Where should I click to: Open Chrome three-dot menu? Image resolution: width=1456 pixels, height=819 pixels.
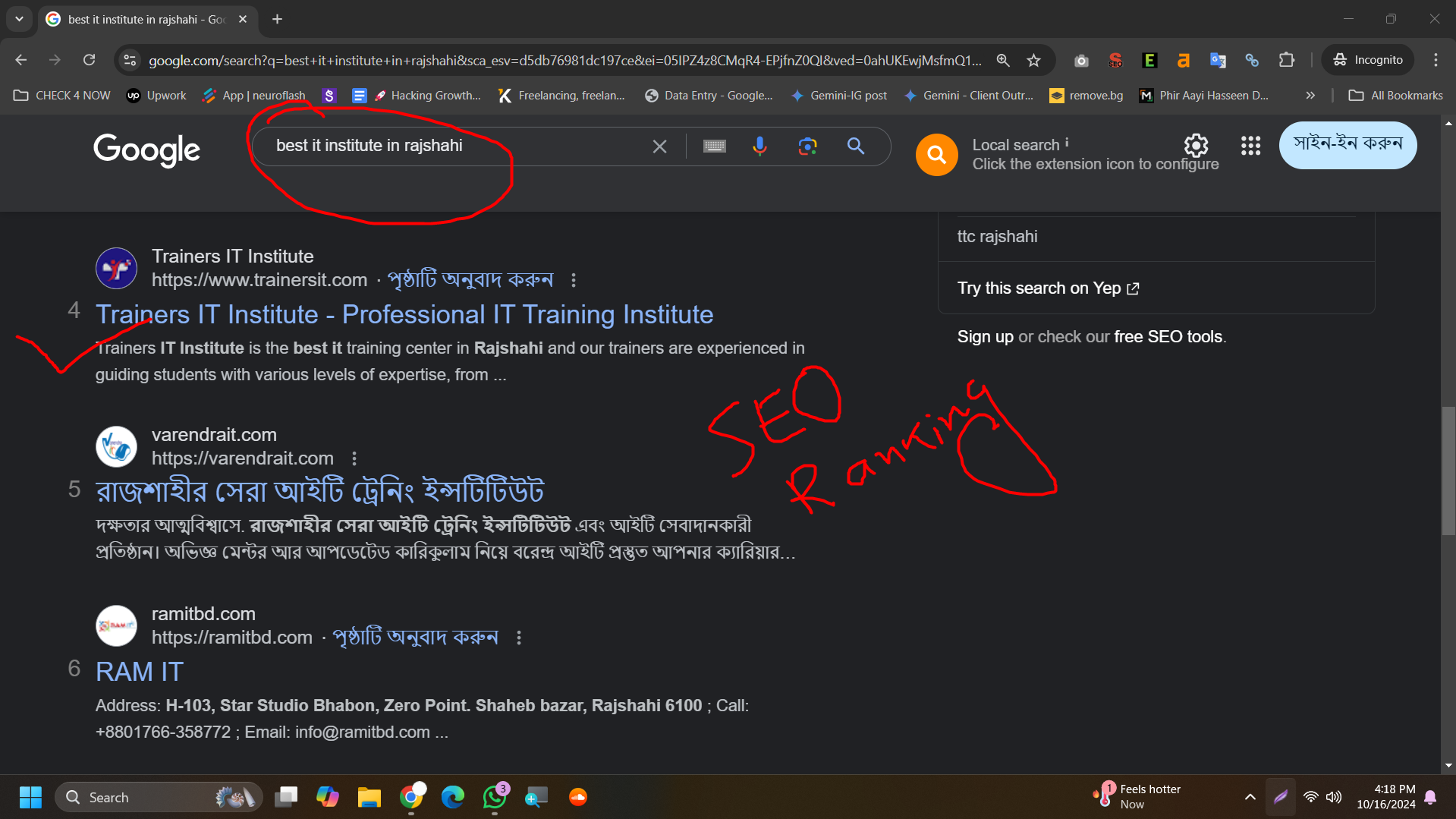(1436, 60)
